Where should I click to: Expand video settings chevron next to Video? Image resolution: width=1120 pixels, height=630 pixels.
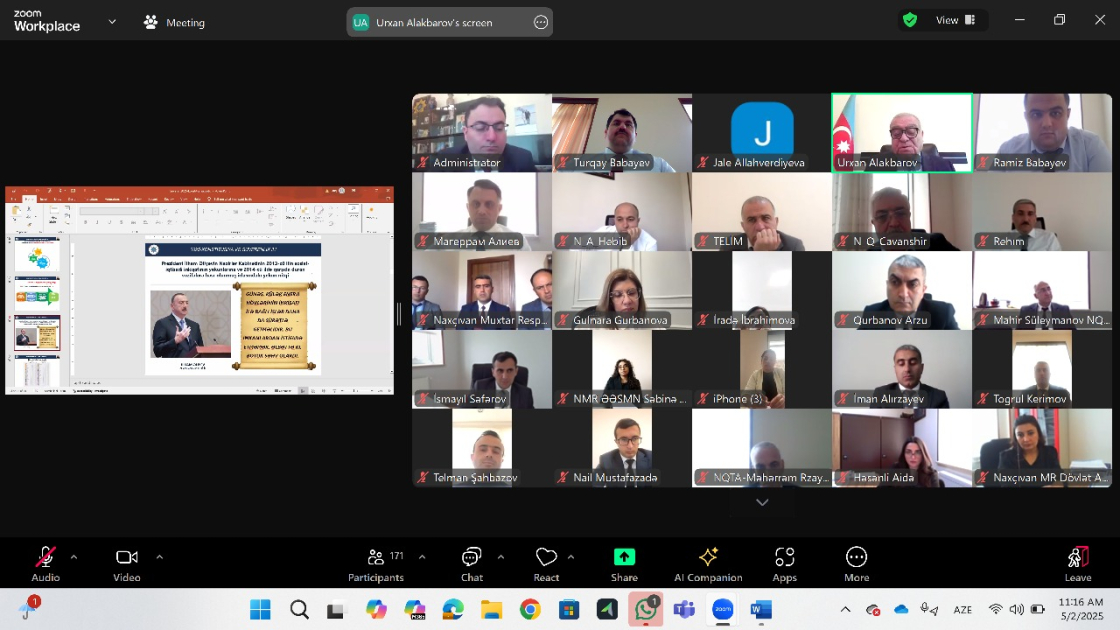coord(159,556)
